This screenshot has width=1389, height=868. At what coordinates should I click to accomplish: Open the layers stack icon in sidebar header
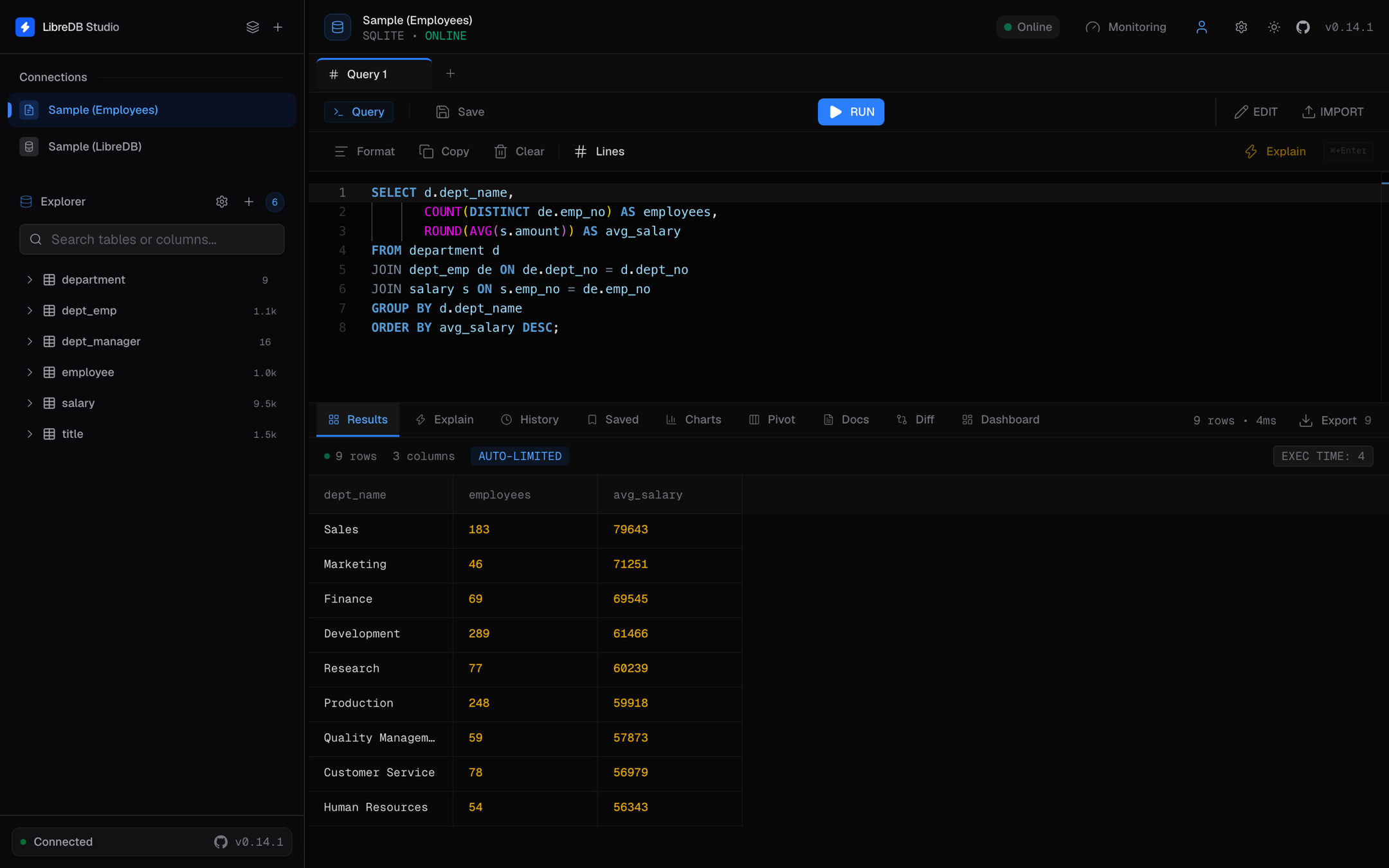253,27
